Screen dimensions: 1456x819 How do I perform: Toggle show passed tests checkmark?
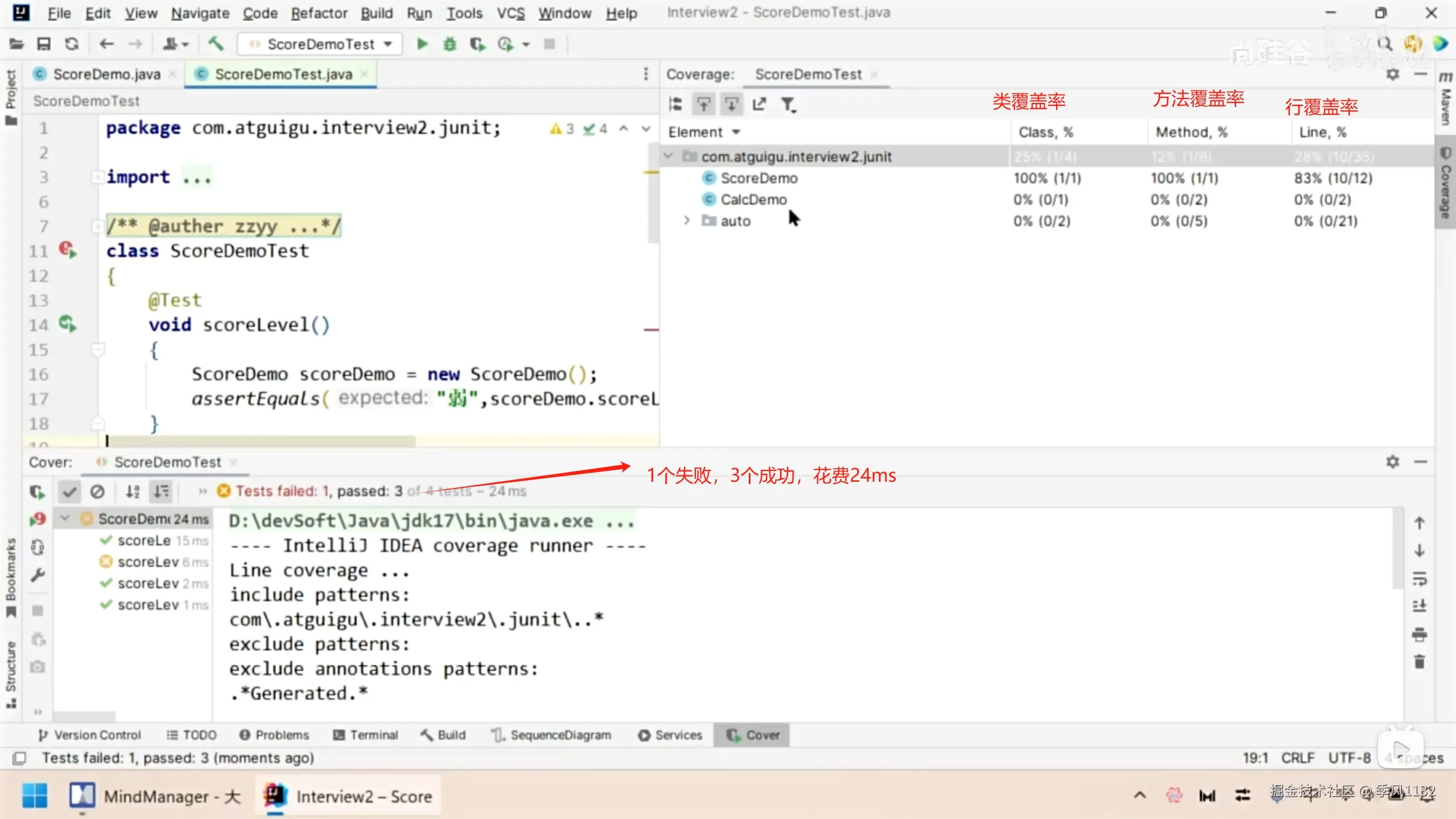69,491
